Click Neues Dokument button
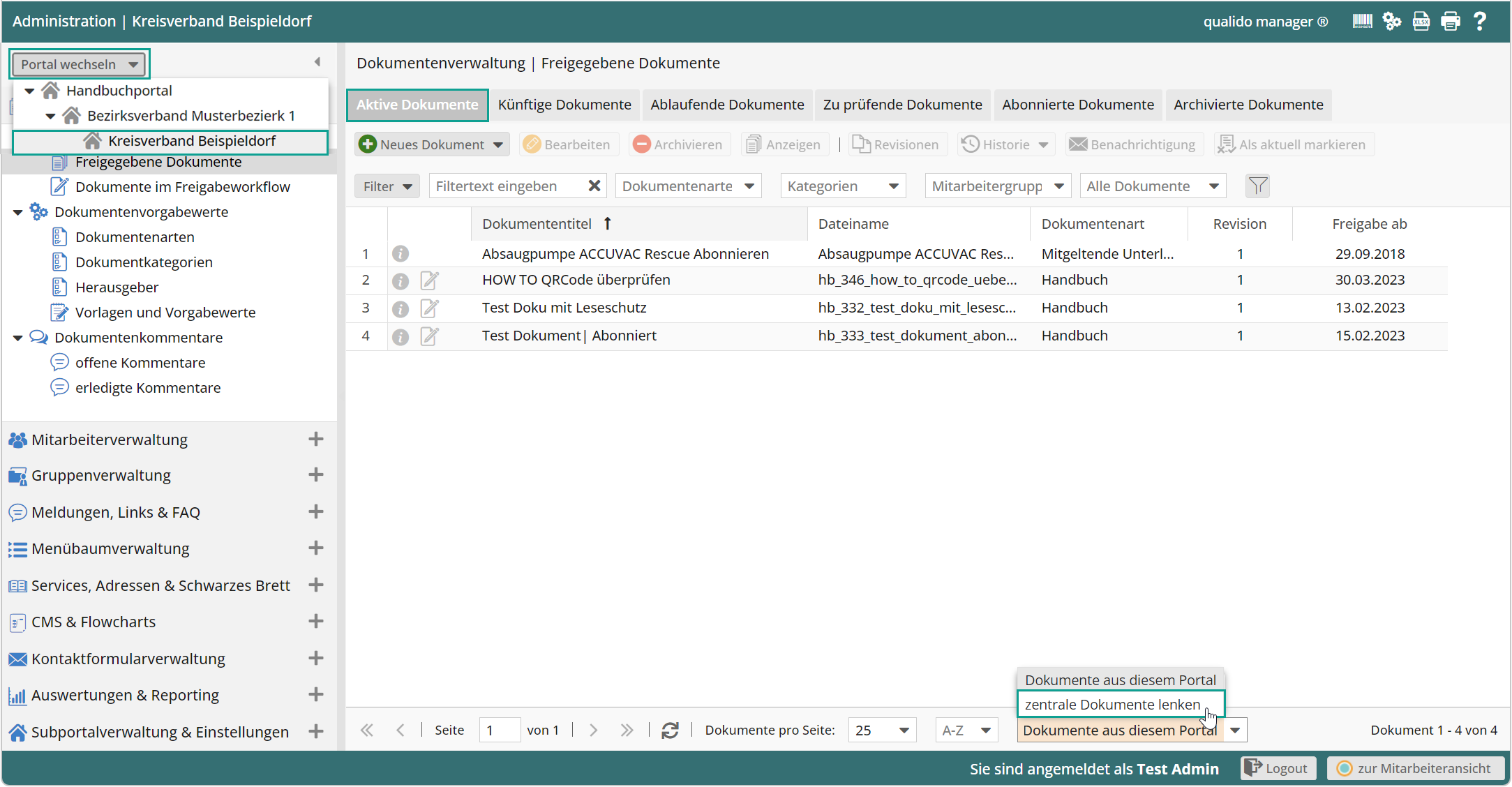 (x=432, y=144)
